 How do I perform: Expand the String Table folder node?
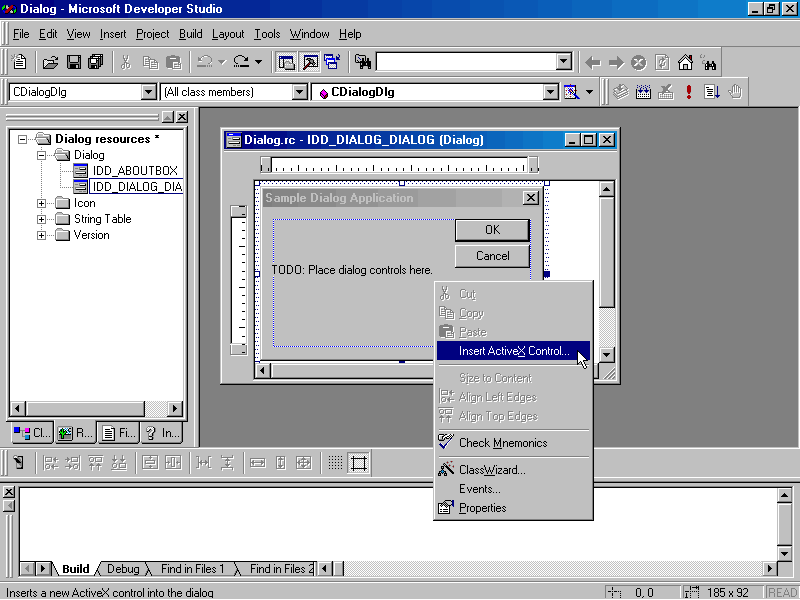41,219
